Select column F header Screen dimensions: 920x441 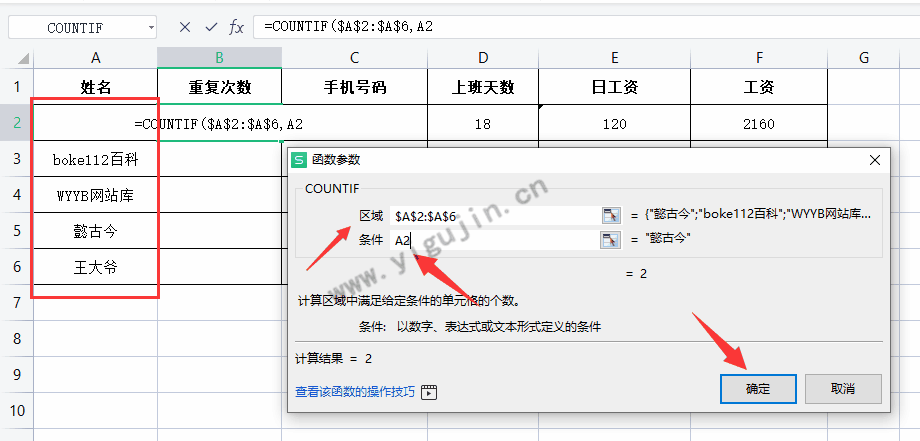point(759,57)
